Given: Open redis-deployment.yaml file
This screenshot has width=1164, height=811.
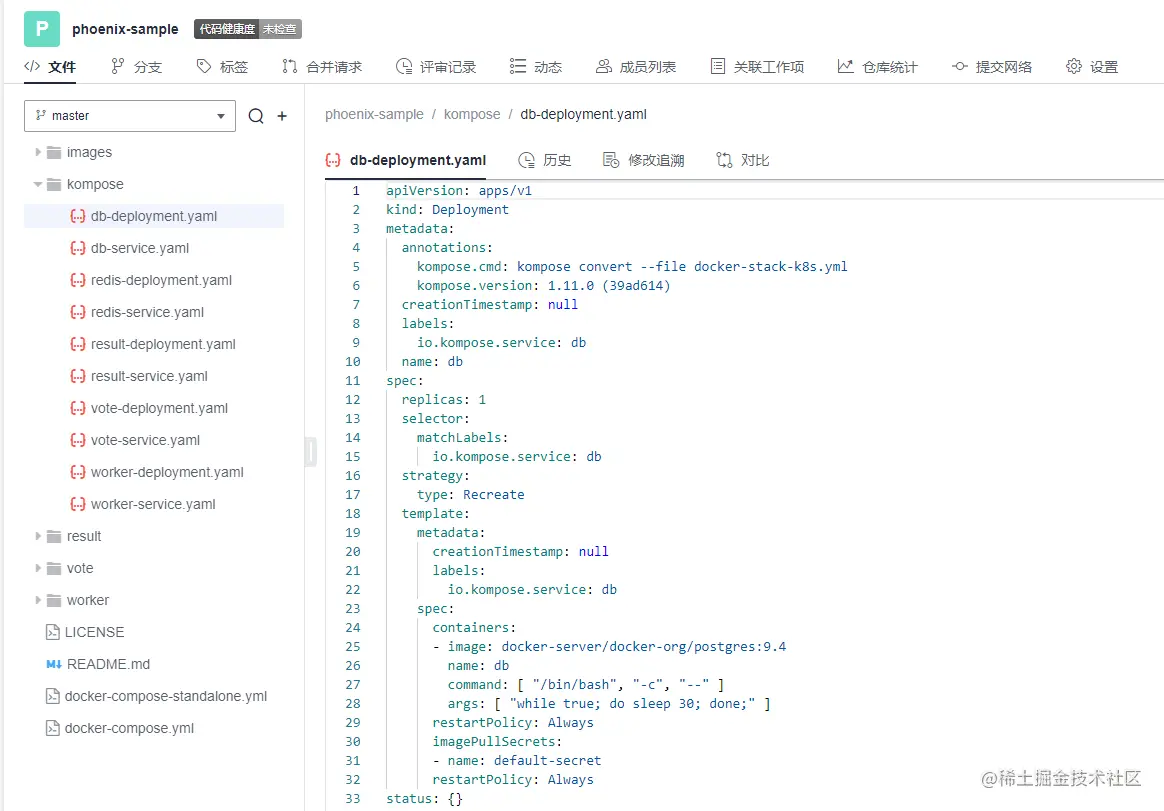Looking at the screenshot, I should 161,280.
